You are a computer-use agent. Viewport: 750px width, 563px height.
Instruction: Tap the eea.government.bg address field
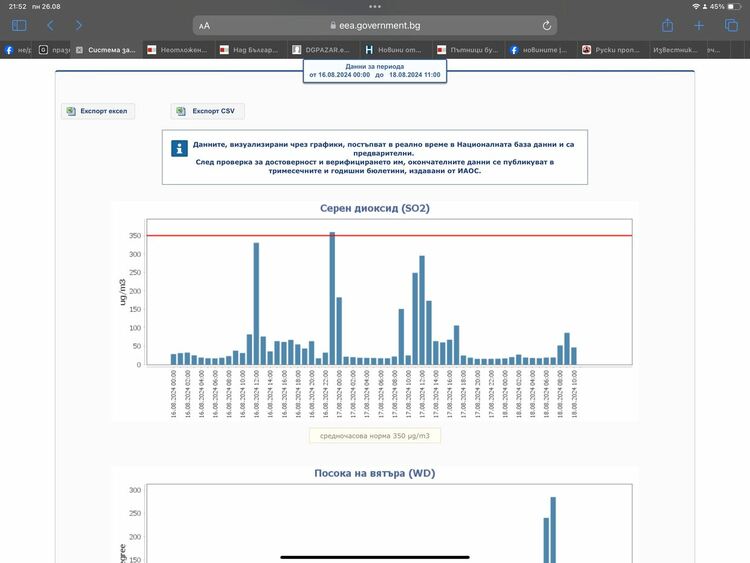point(375,25)
